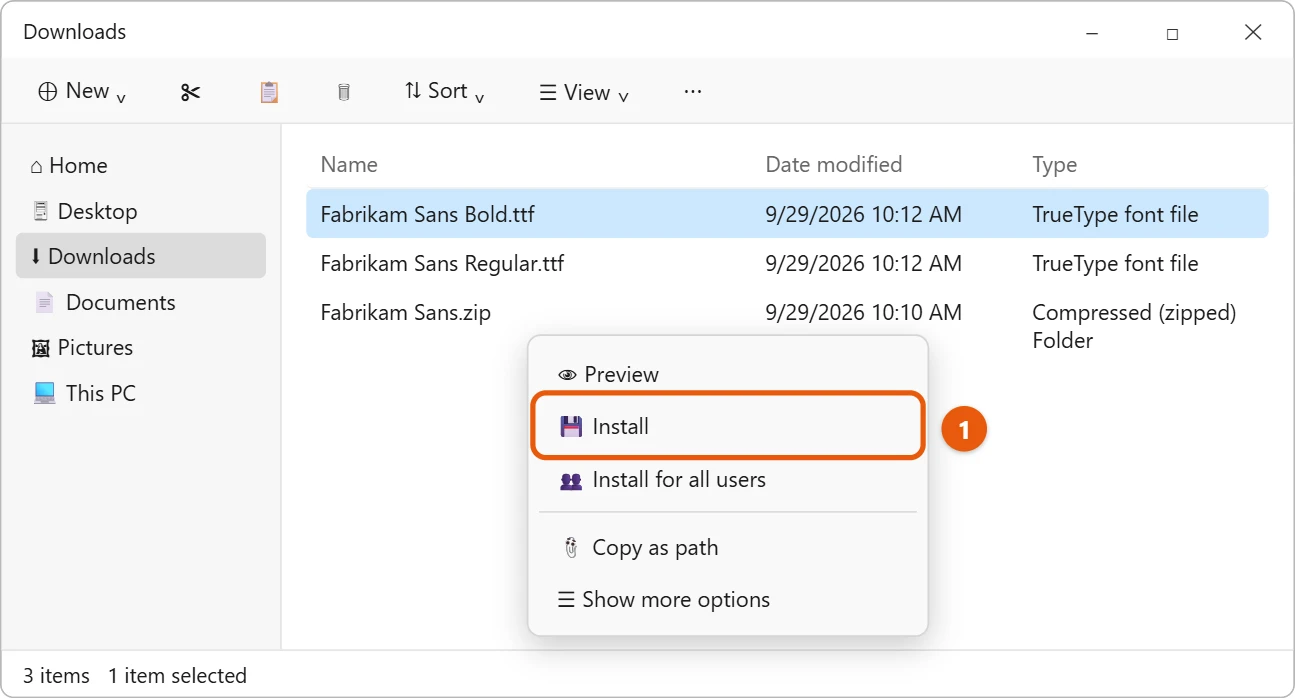Click the Paste clipboard icon
Screen dimensions: 1295x698
(269, 92)
